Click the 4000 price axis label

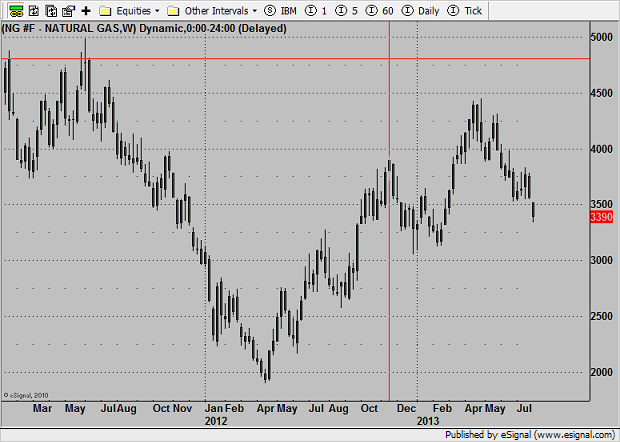[601, 149]
